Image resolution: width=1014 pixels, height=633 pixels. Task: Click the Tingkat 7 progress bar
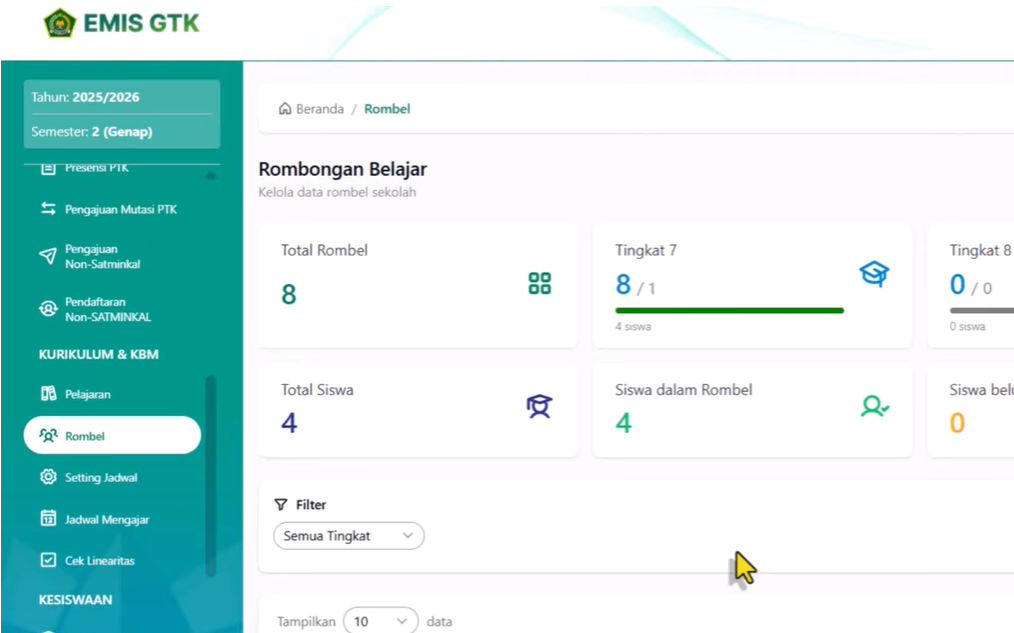pyautogui.click(x=729, y=311)
